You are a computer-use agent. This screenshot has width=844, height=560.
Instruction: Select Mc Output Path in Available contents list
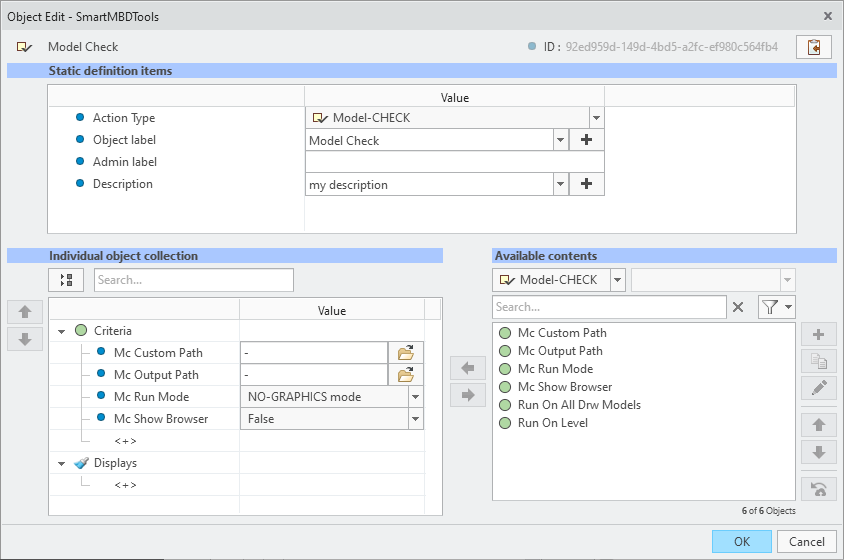[560, 351]
